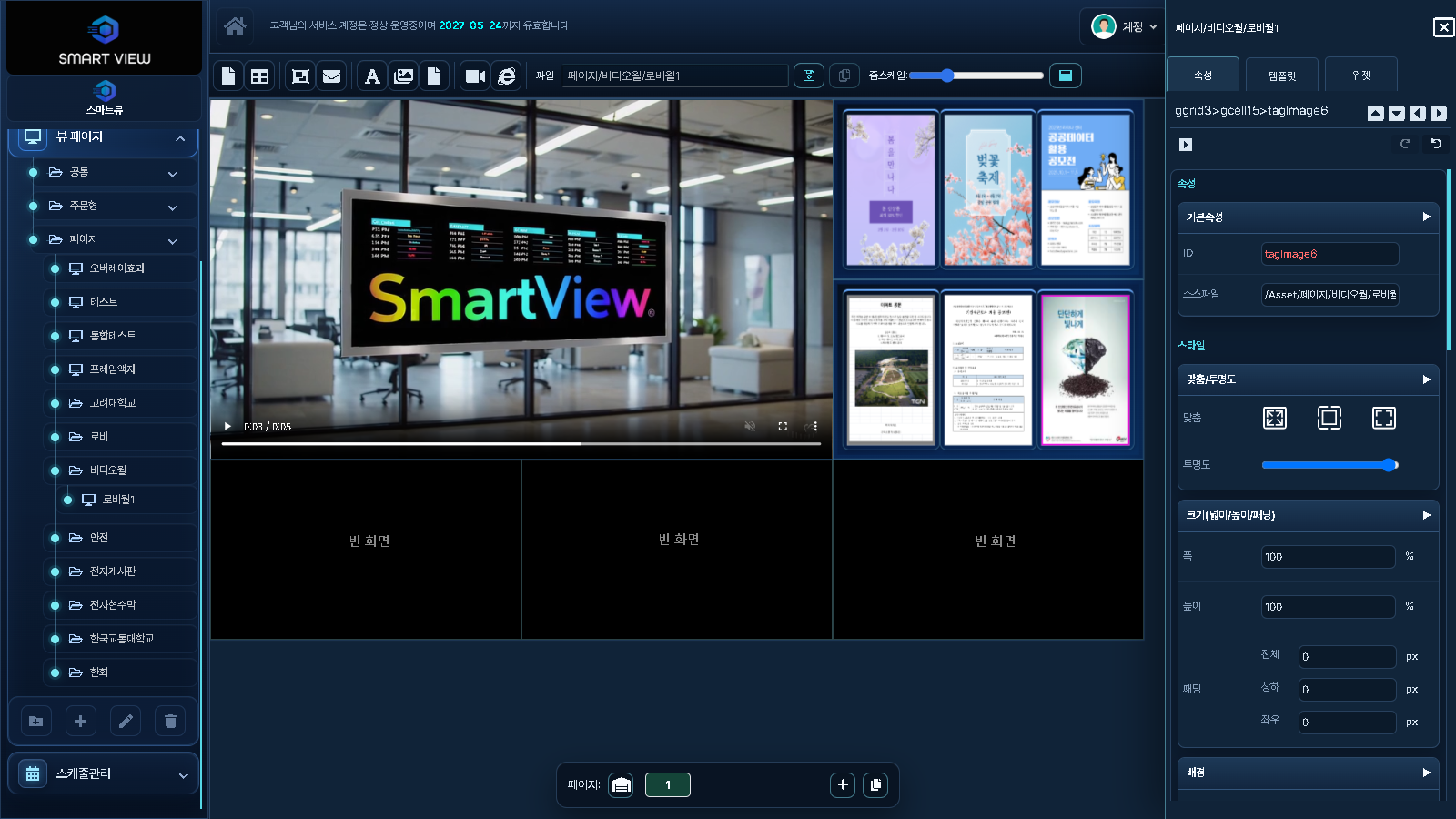Screen dimensions: 1456x819
Task: Toggle the 기본속성 section arrow
Action: [x=1427, y=217]
